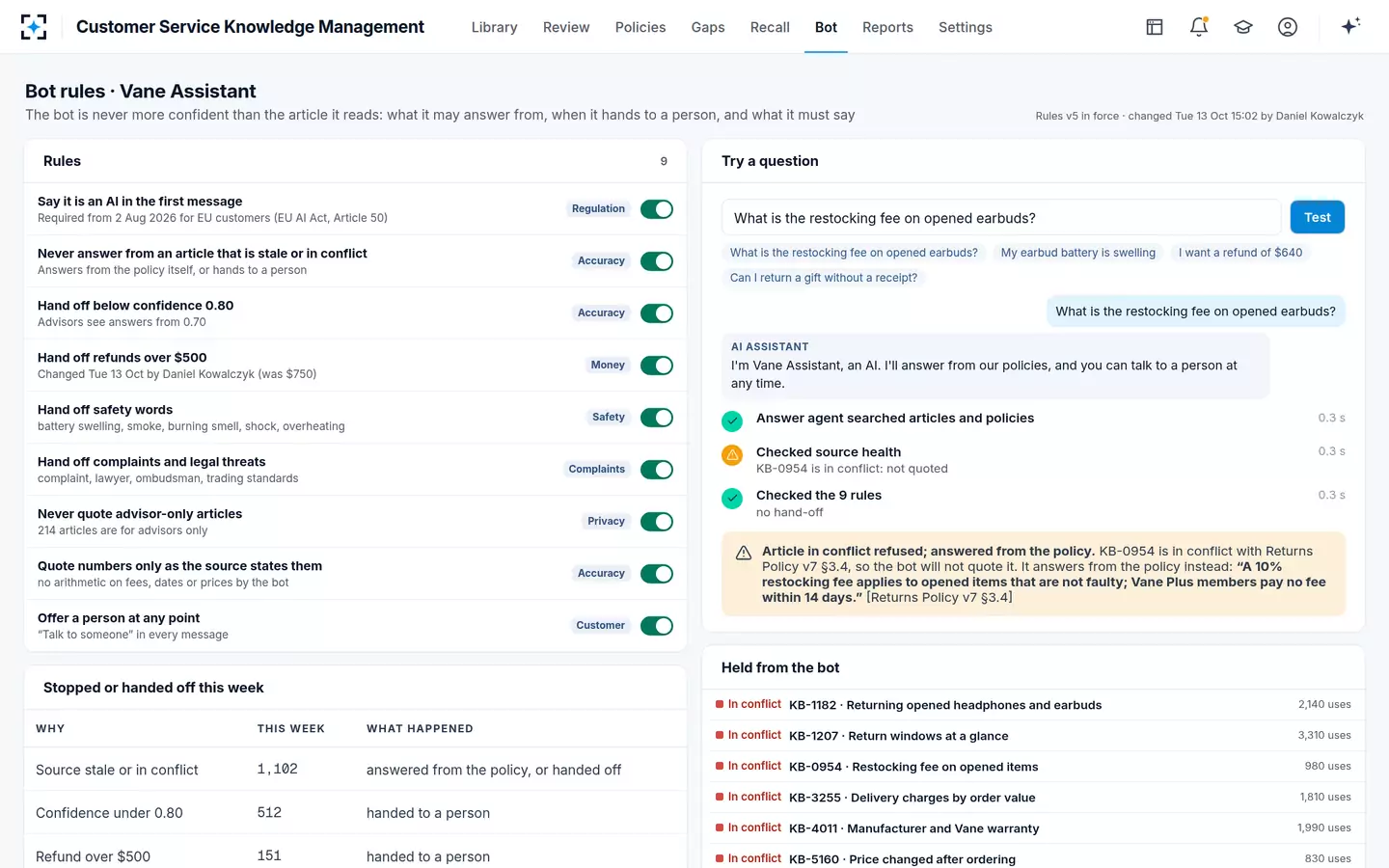
Task: Open the training graduation cap icon
Action: pyautogui.click(x=1243, y=27)
